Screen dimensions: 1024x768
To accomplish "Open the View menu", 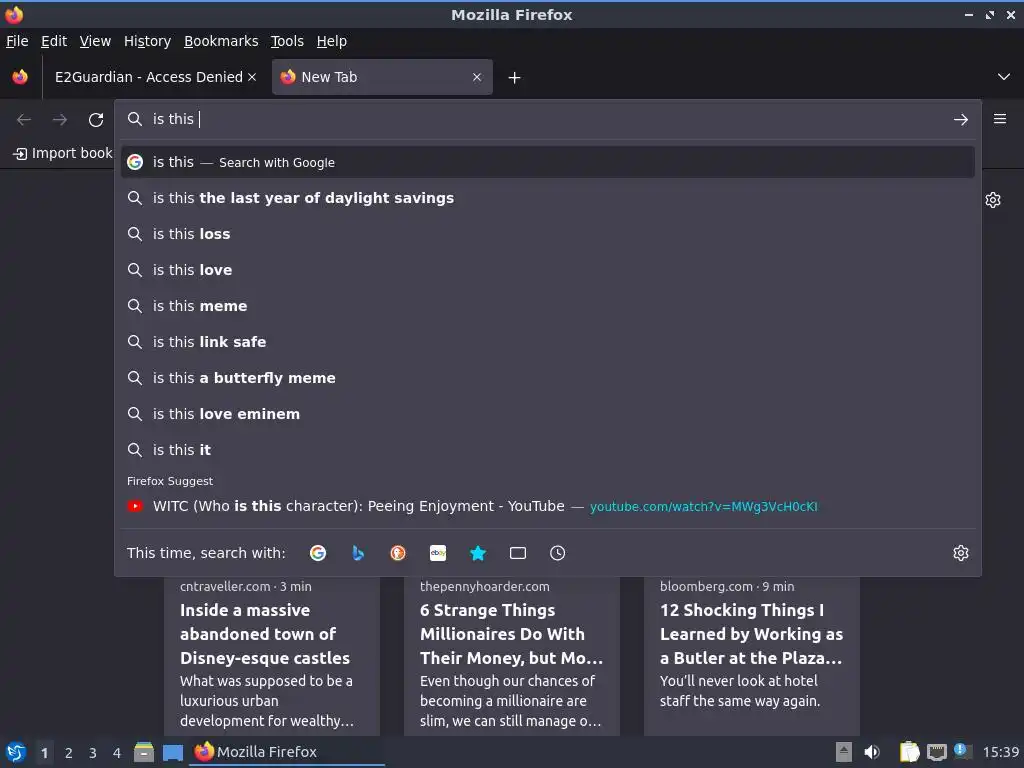I will (x=95, y=41).
